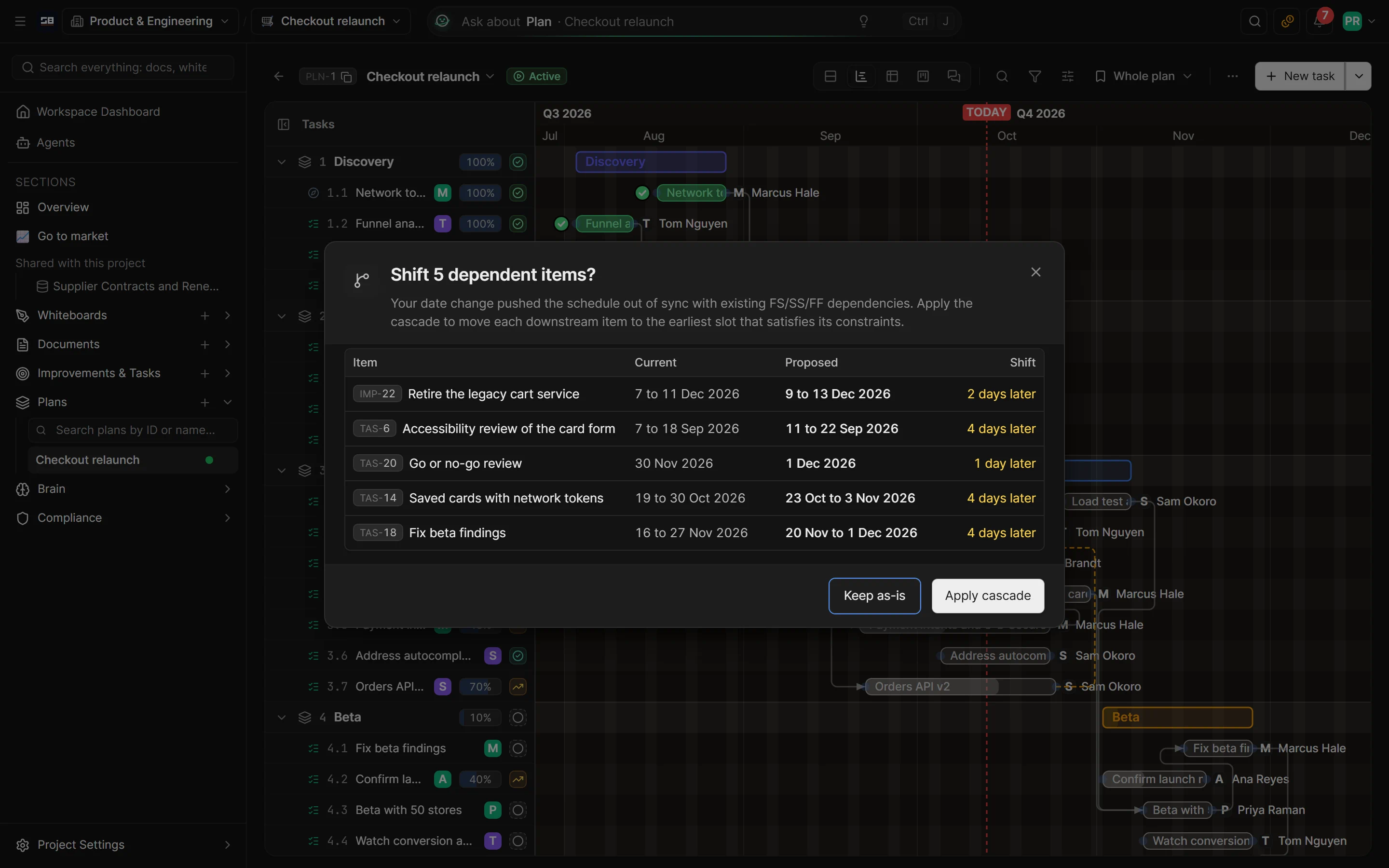Screen dimensions: 1389x868
Task: Collapse the Discovery section chevron
Action: [x=281, y=162]
